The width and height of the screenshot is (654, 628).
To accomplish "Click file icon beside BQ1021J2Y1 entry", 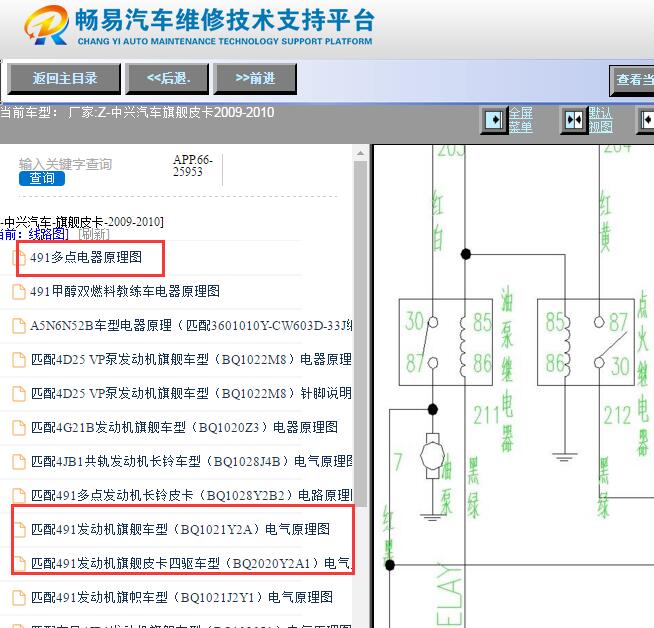I will pos(19,598).
